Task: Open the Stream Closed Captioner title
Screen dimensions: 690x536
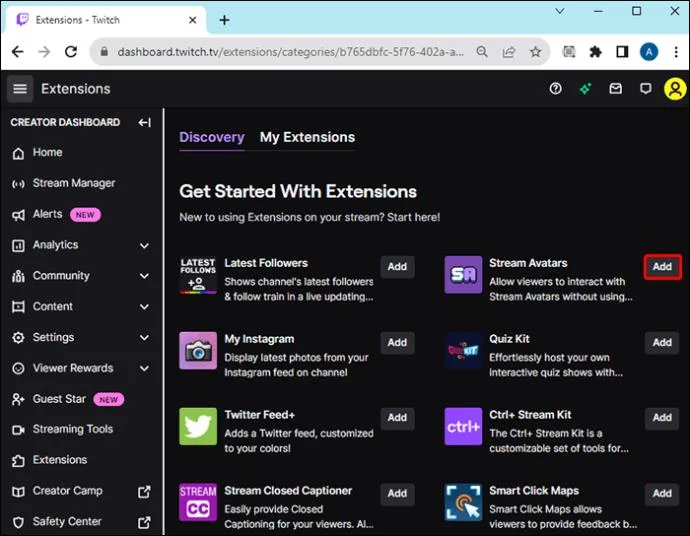Action: click(288, 491)
